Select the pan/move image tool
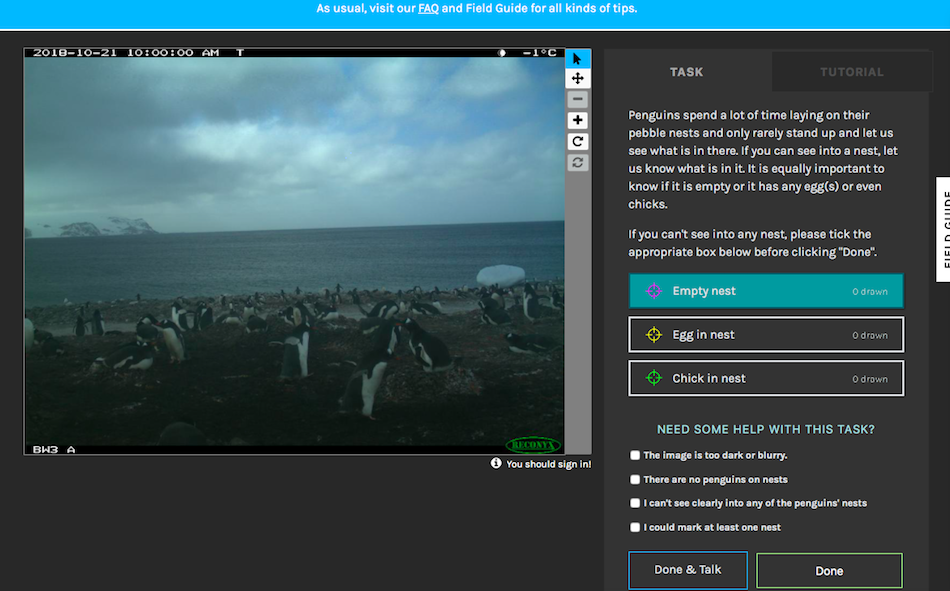 pyautogui.click(x=577, y=78)
